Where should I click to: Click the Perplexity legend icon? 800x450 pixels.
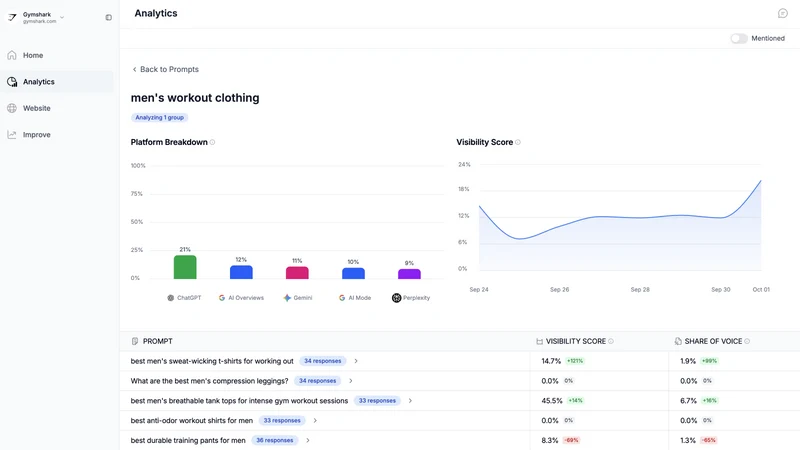coord(396,298)
